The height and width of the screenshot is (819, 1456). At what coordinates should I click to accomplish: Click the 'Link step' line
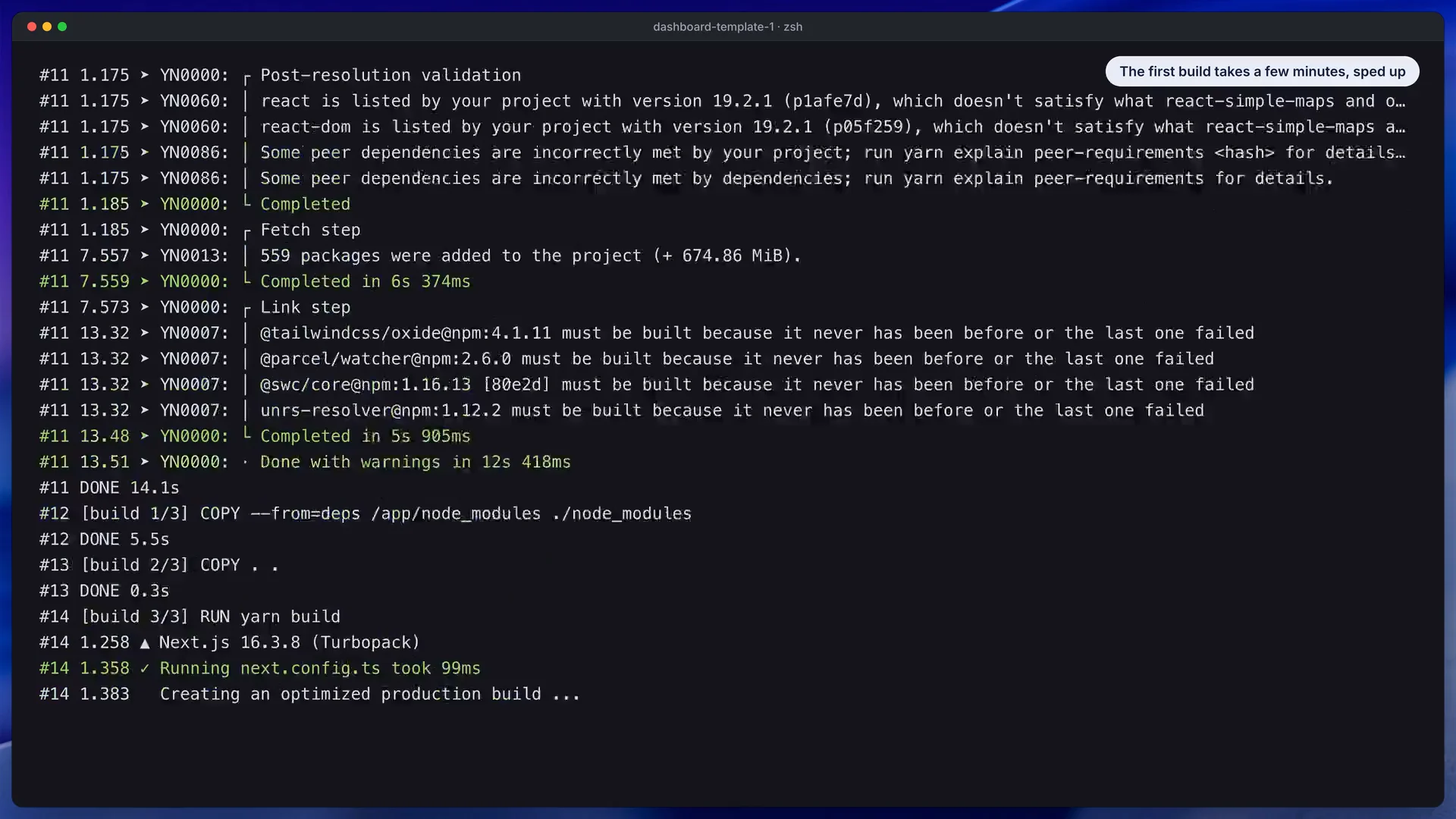(x=195, y=307)
